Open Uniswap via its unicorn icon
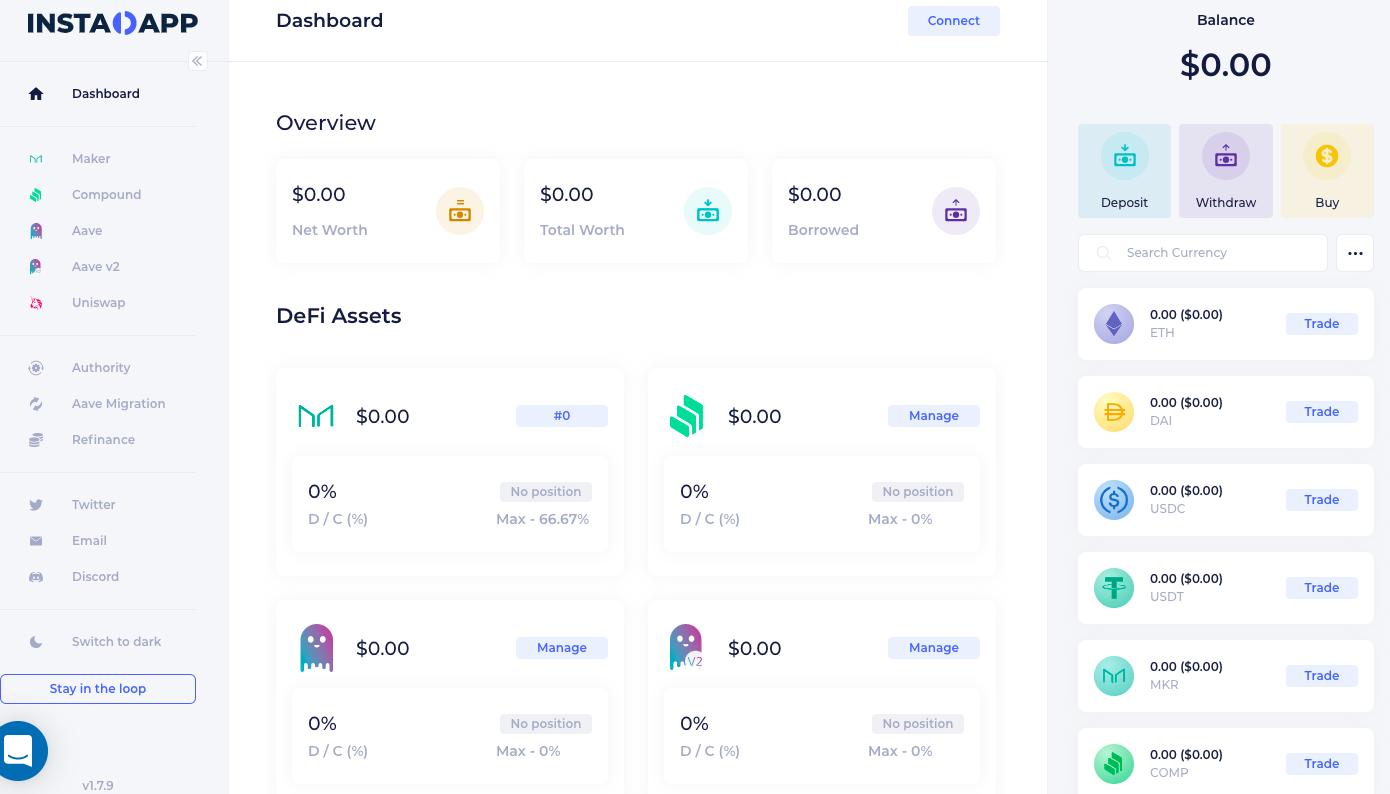 coord(36,303)
